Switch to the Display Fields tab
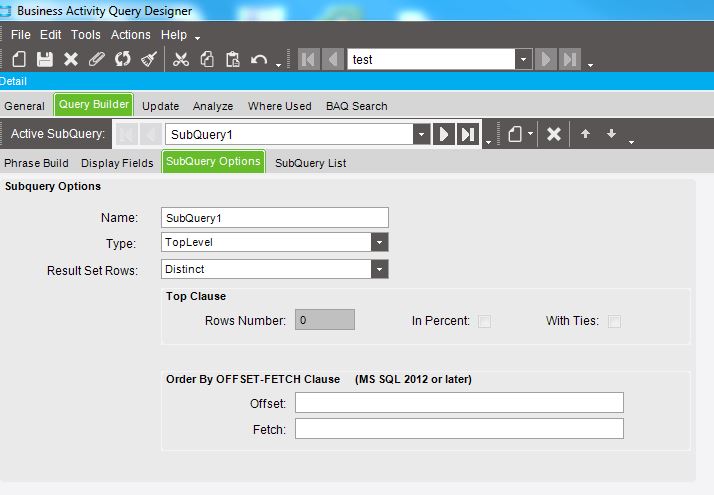This screenshot has width=714, height=495. pyautogui.click(x=117, y=163)
